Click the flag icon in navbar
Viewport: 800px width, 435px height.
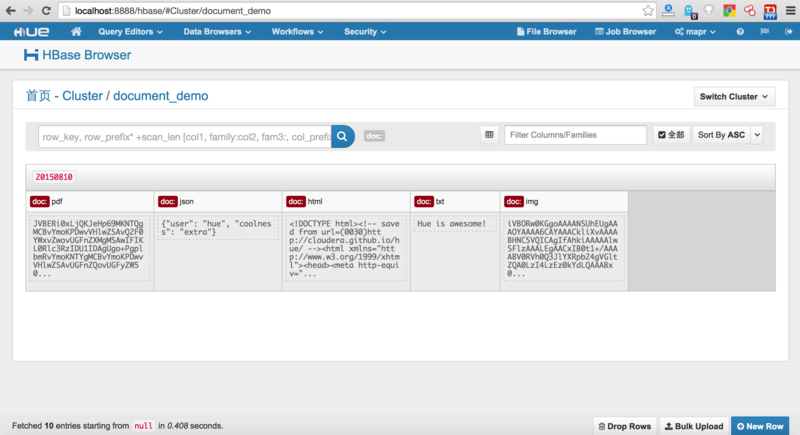tap(763, 32)
